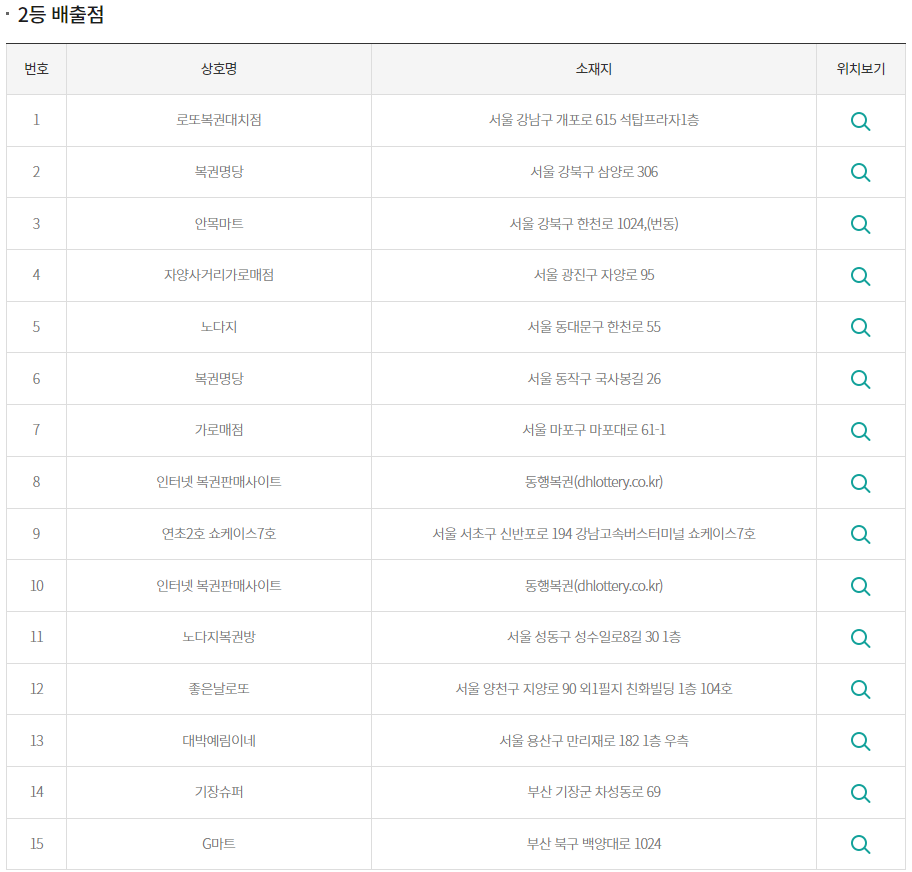View location of 연초2호 쇼케이스7호
This screenshot has height=872, width=912.
click(x=860, y=534)
